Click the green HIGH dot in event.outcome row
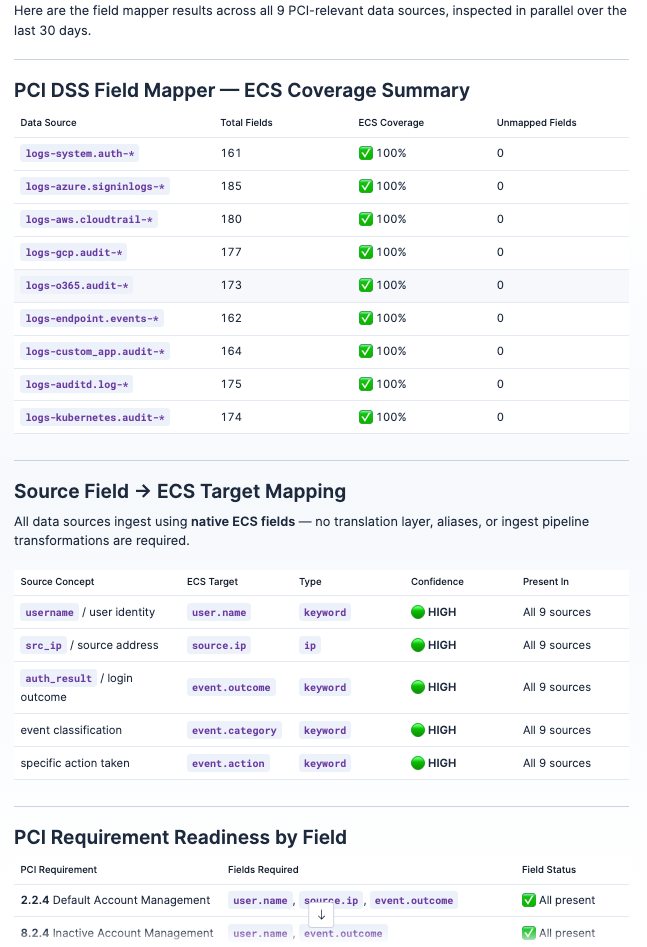This screenshot has width=647, height=947. 417,687
